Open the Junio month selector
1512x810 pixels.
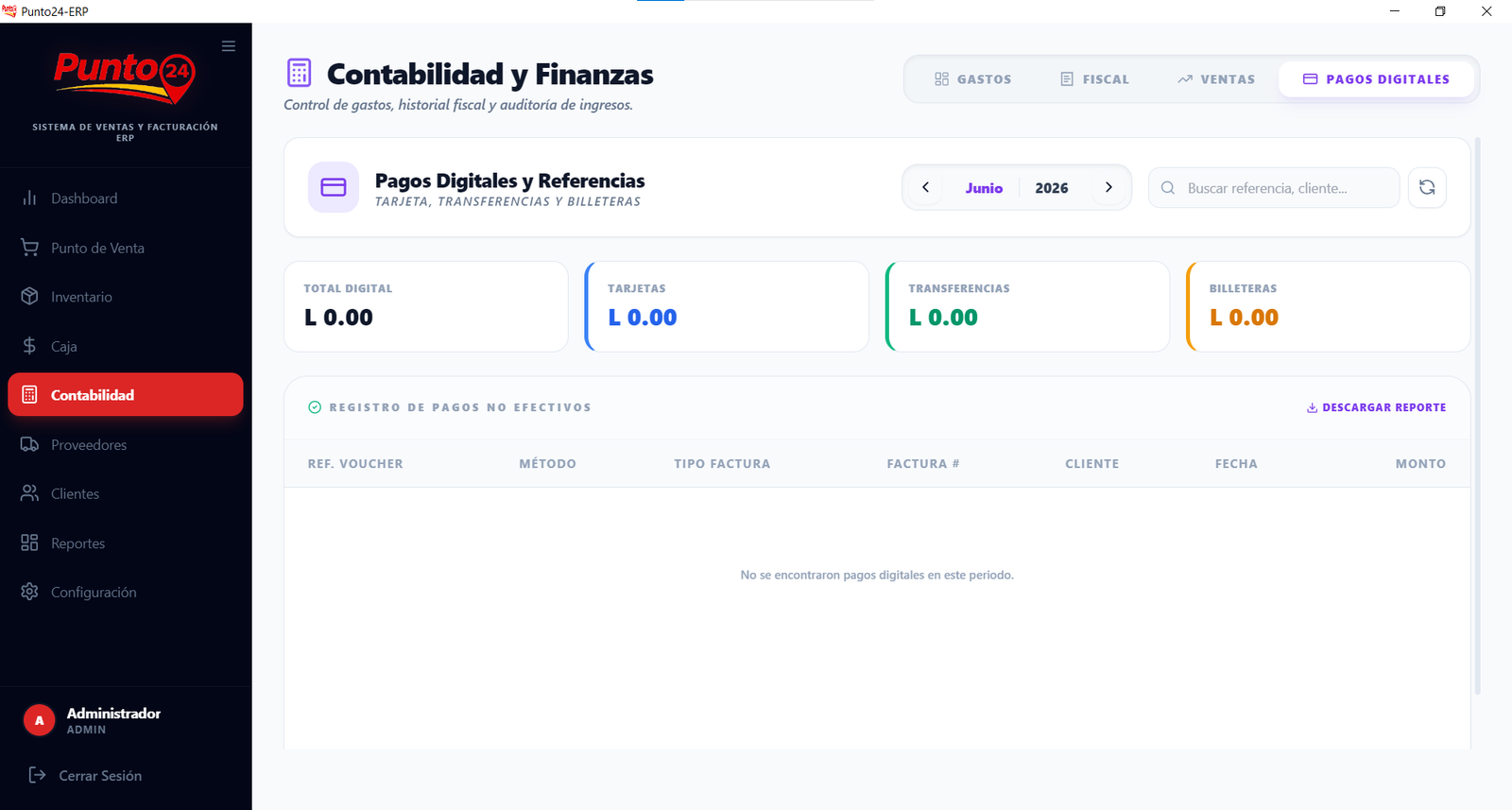coord(984,188)
